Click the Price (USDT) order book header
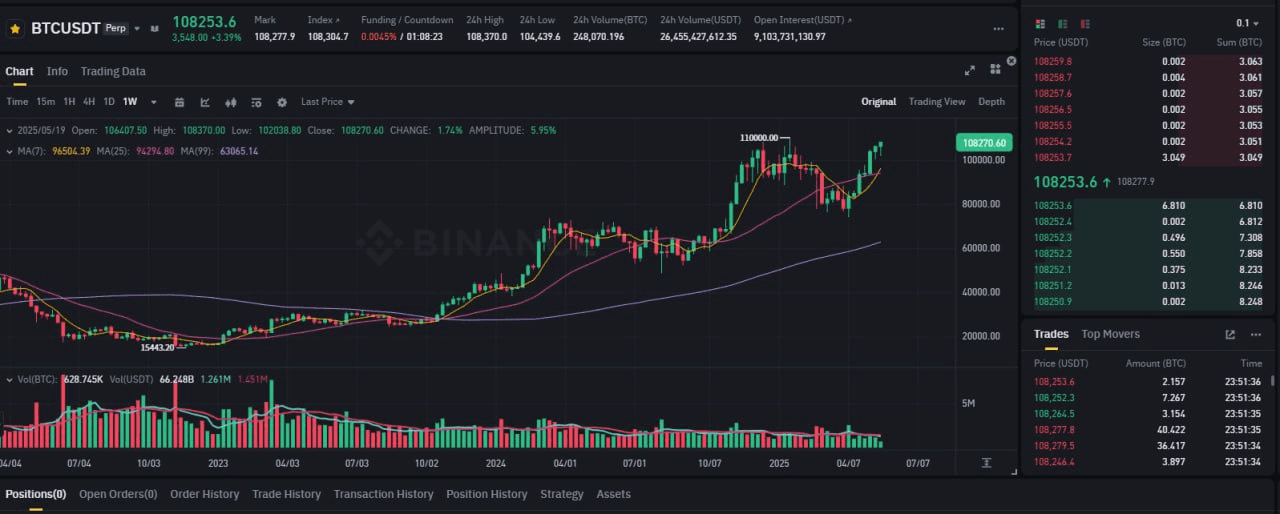This screenshot has height=514, width=1280. click(1060, 43)
